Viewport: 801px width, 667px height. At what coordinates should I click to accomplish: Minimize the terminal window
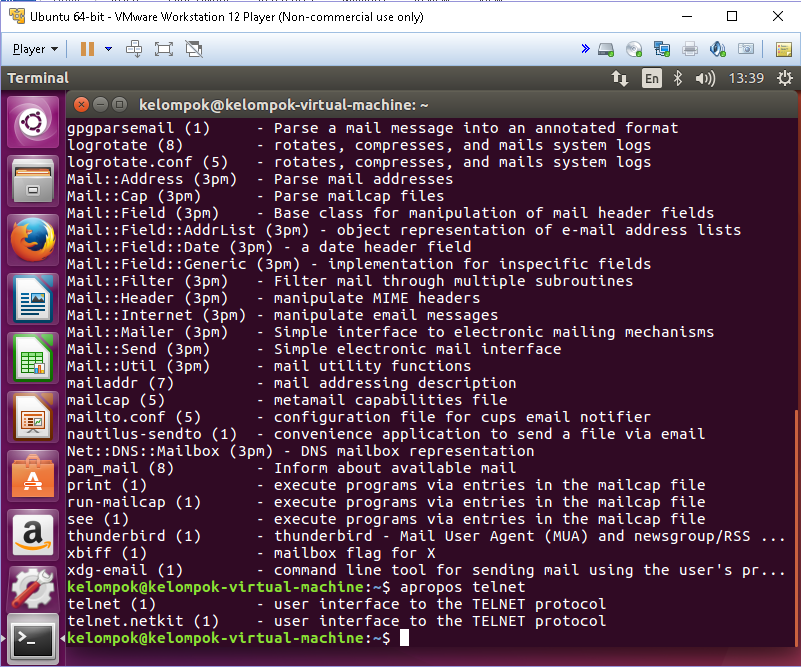tap(101, 105)
